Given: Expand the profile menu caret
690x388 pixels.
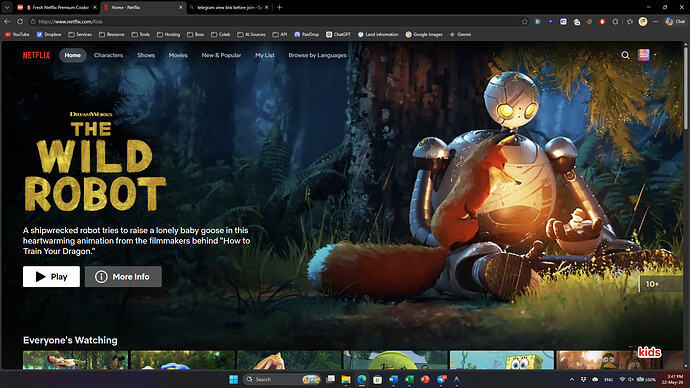Looking at the screenshot, I should coord(655,55).
